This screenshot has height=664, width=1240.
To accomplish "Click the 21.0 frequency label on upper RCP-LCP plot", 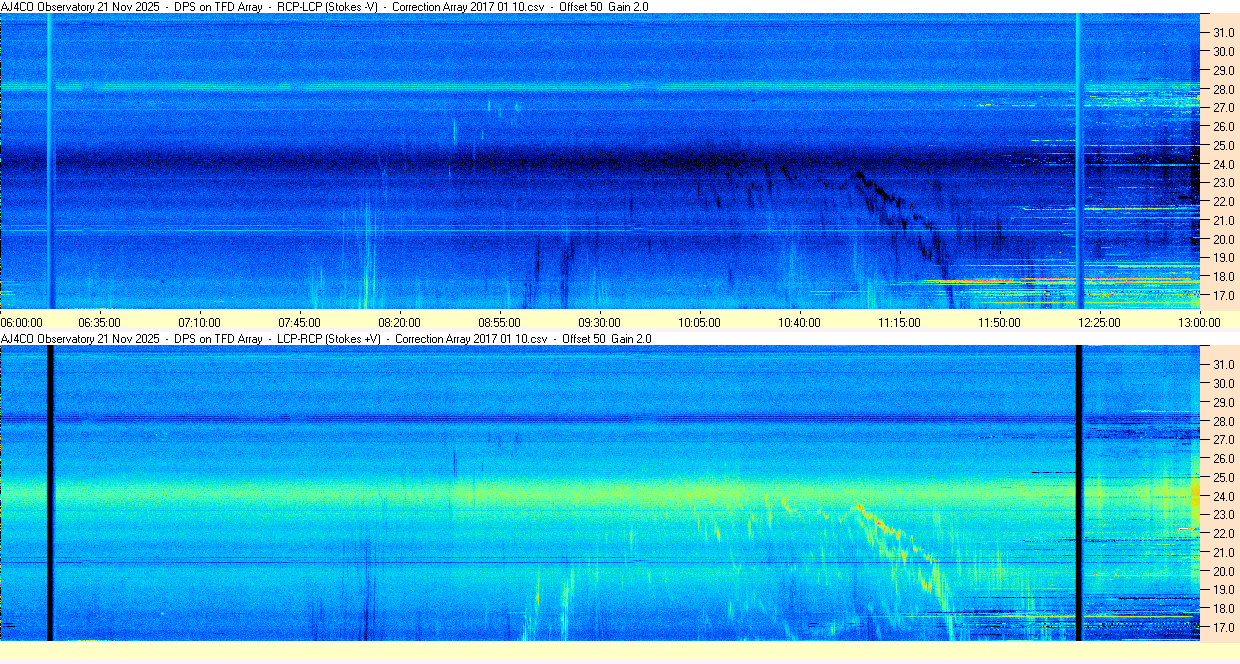I will point(1224,220).
